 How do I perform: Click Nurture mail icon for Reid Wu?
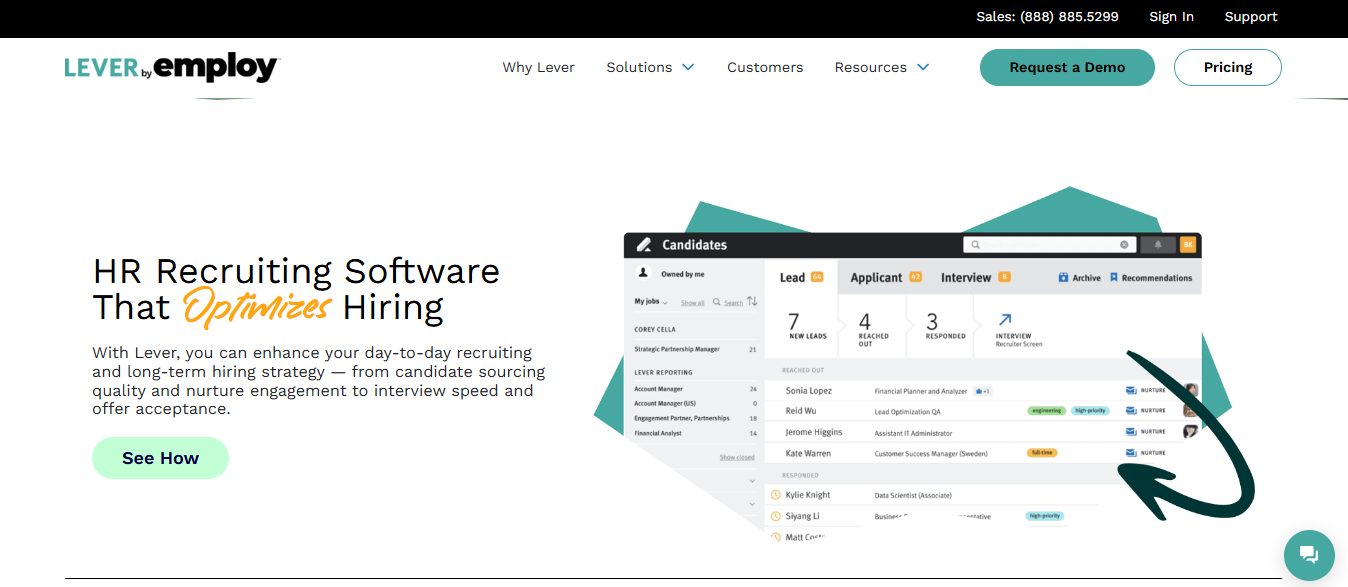(x=1131, y=411)
